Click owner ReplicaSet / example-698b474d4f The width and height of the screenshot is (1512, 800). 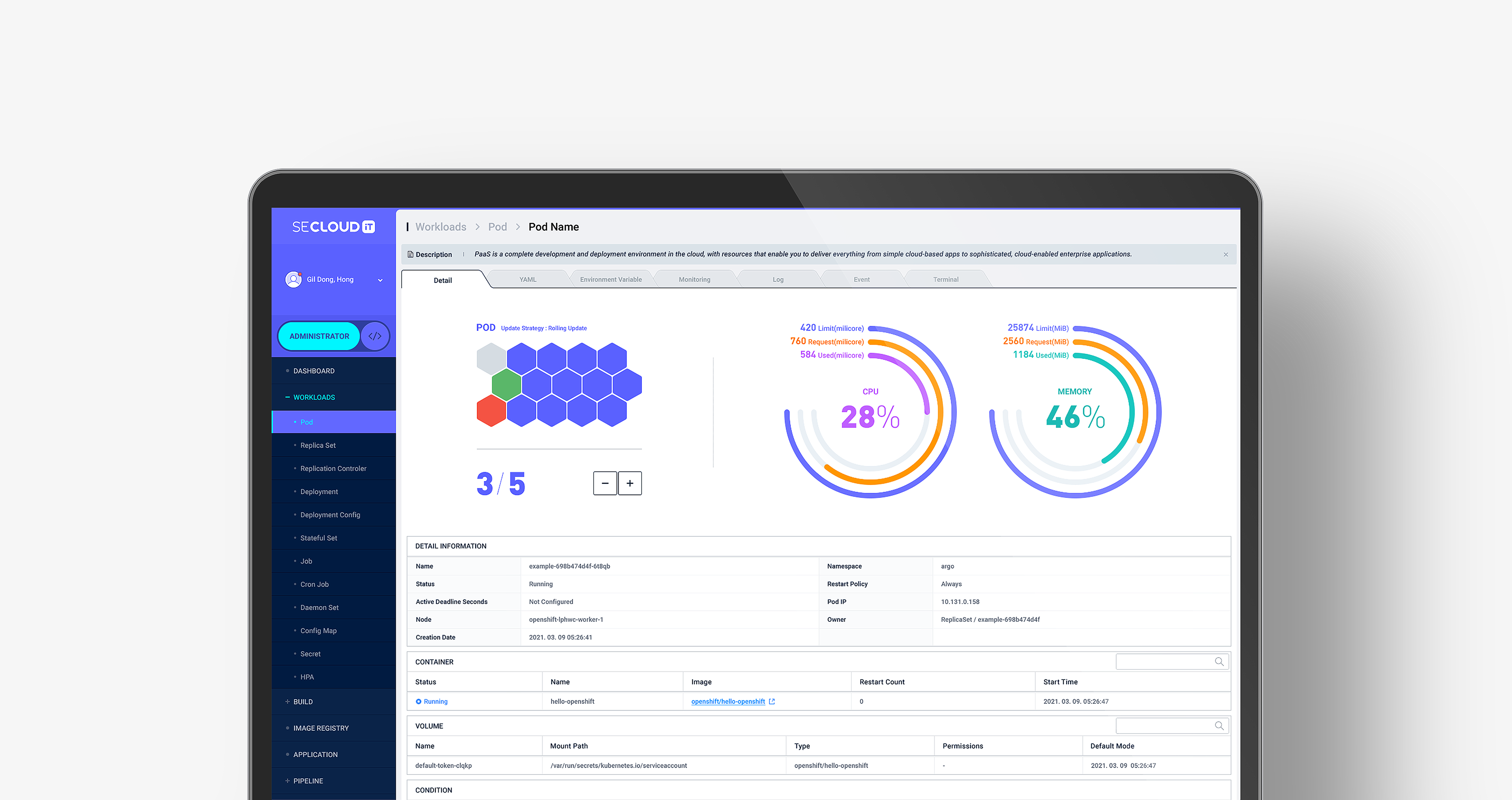coord(990,619)
